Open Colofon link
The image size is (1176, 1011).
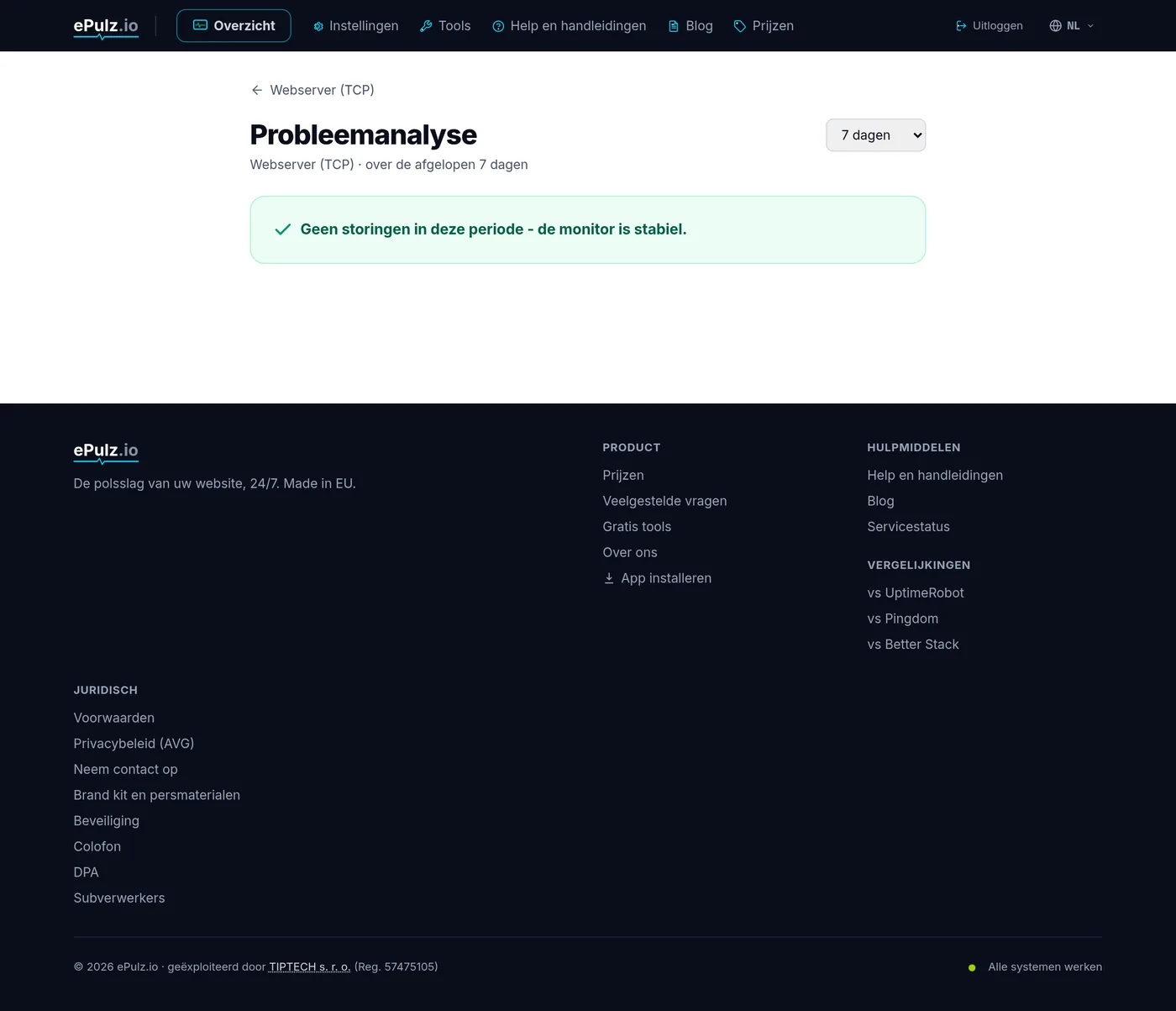[x=97, y=846]
